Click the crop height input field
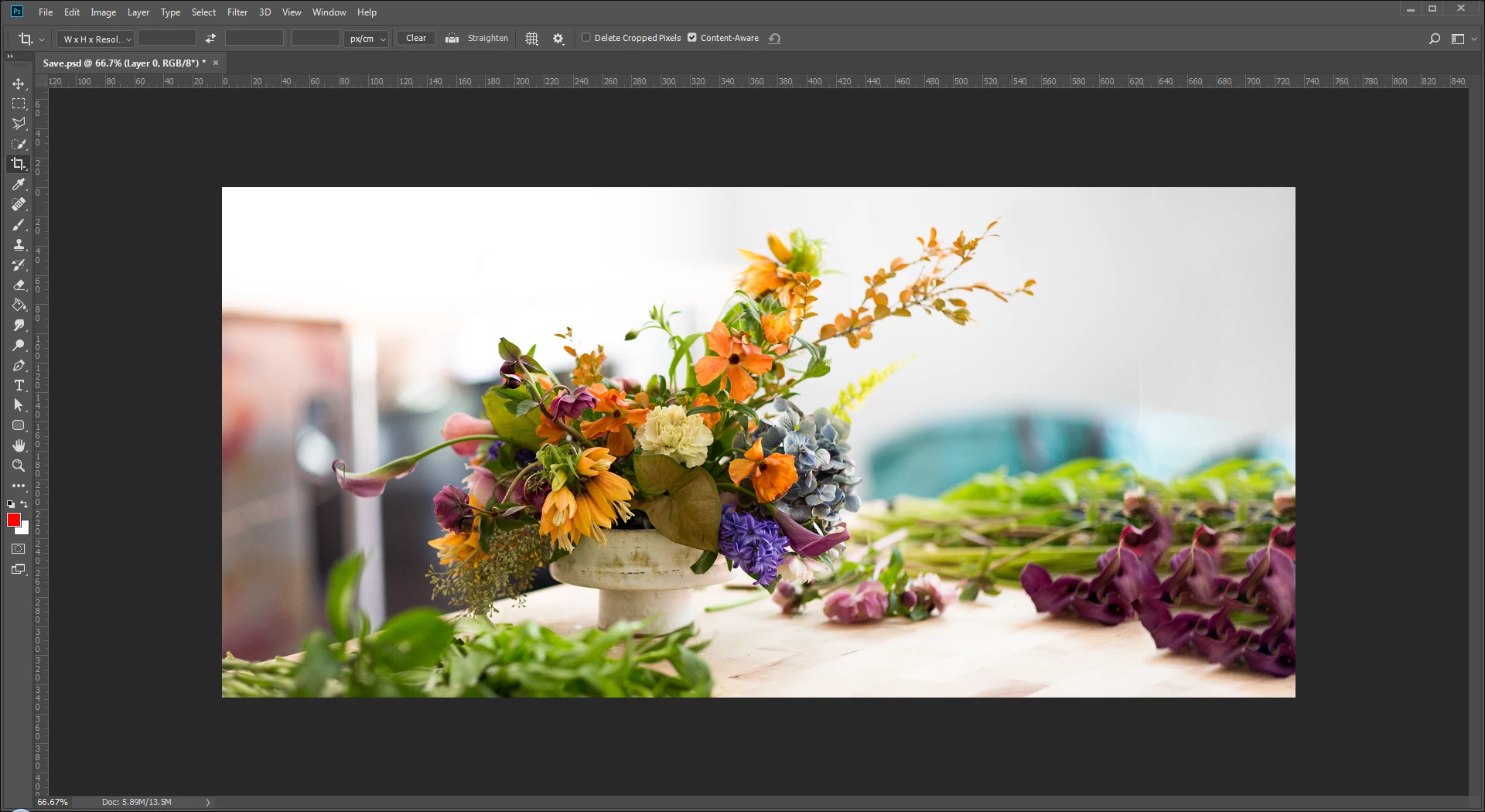Screen dimensions: 1485x812 (254, 38)
